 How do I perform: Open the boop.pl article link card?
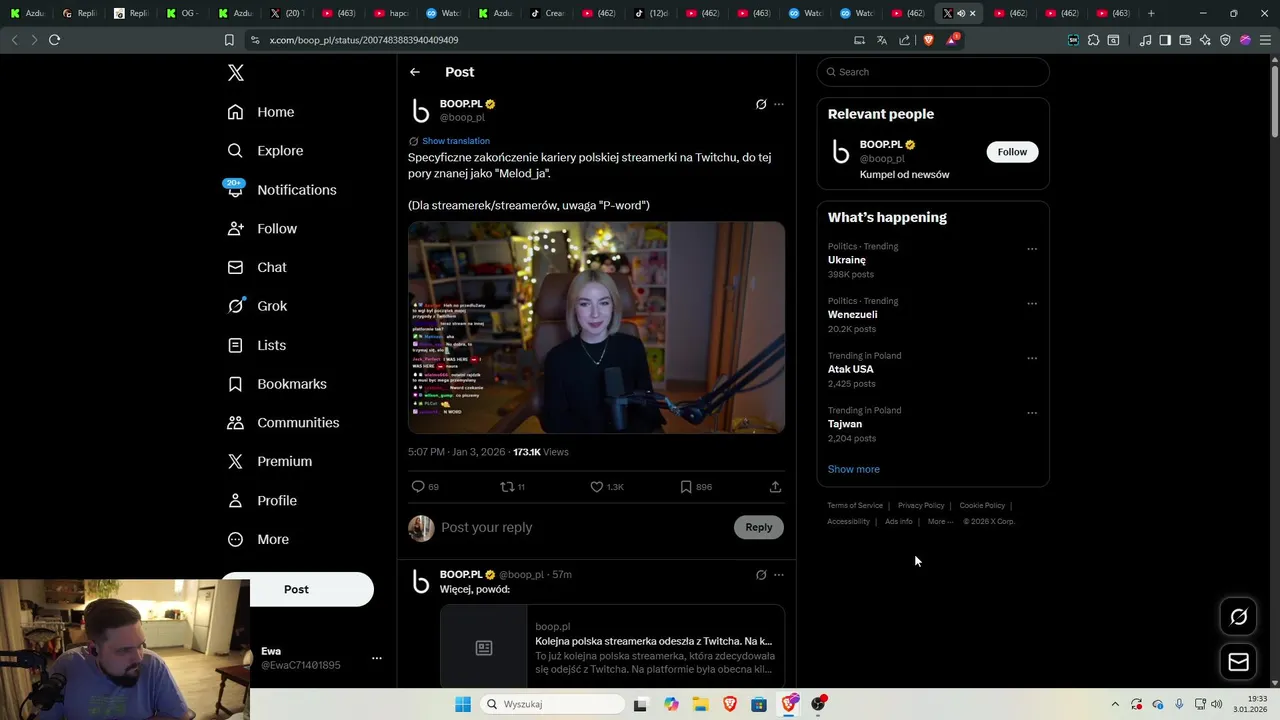tap(612, 646)
